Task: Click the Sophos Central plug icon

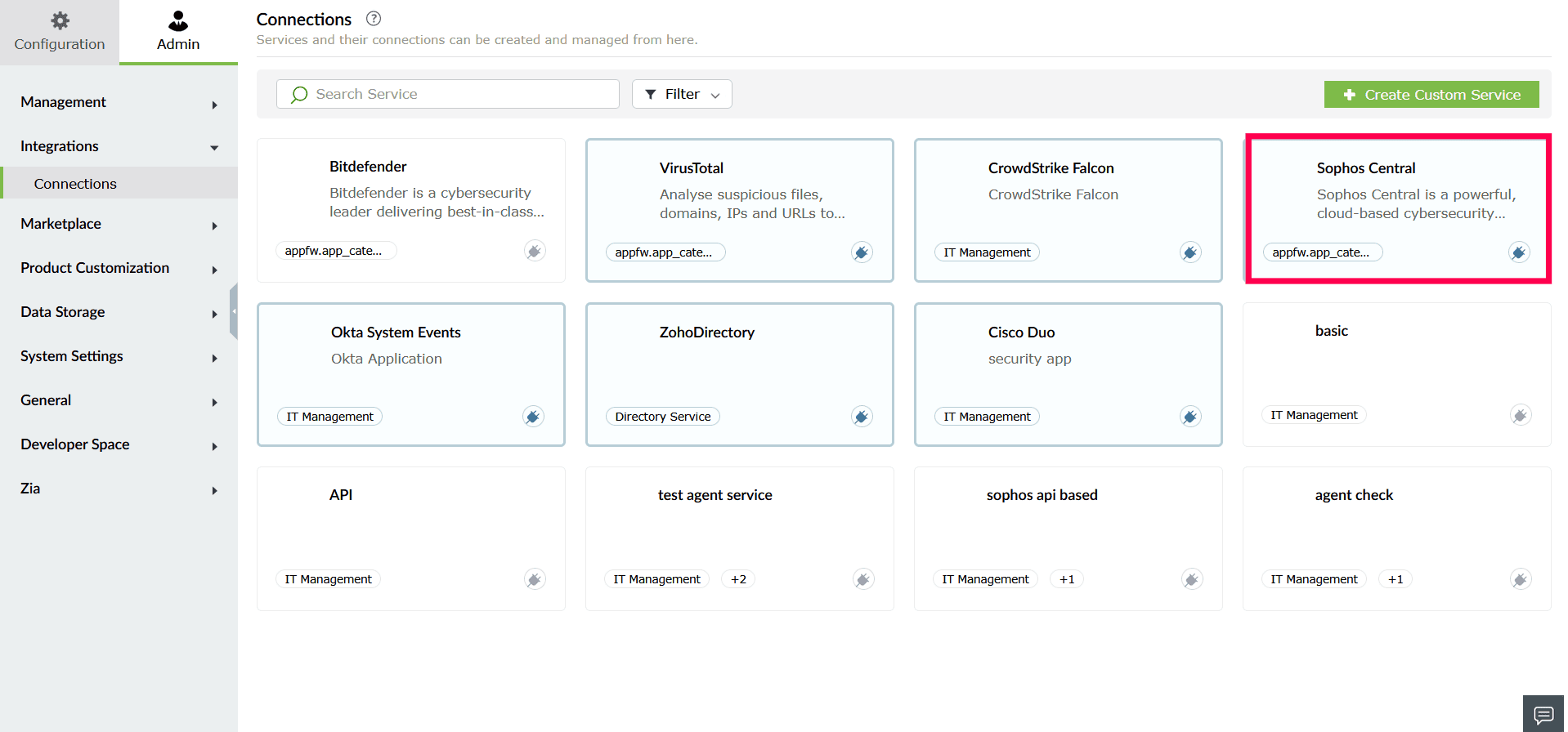Action: coord(1519,252)
